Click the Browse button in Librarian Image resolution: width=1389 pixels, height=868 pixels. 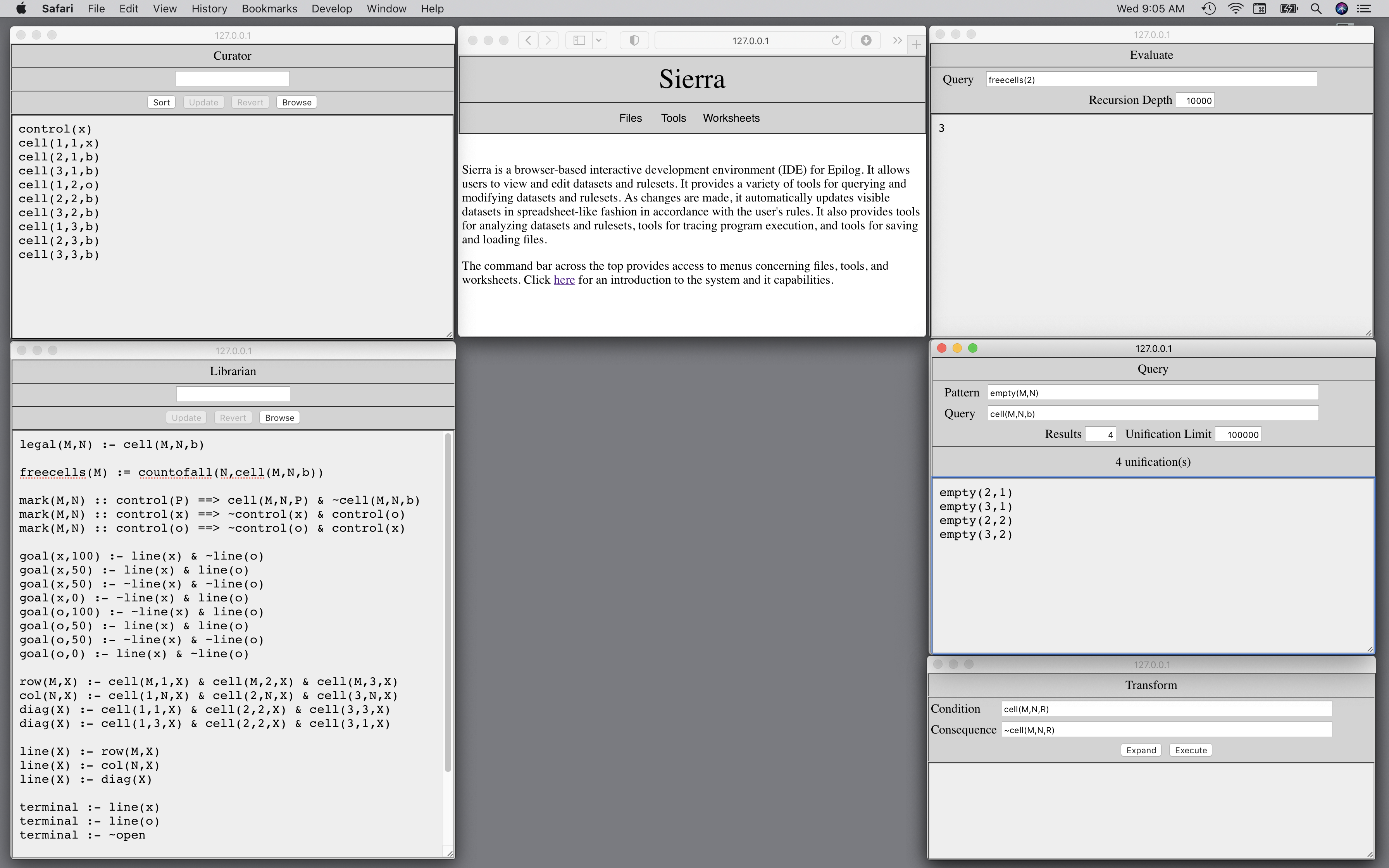coord(279,417)
